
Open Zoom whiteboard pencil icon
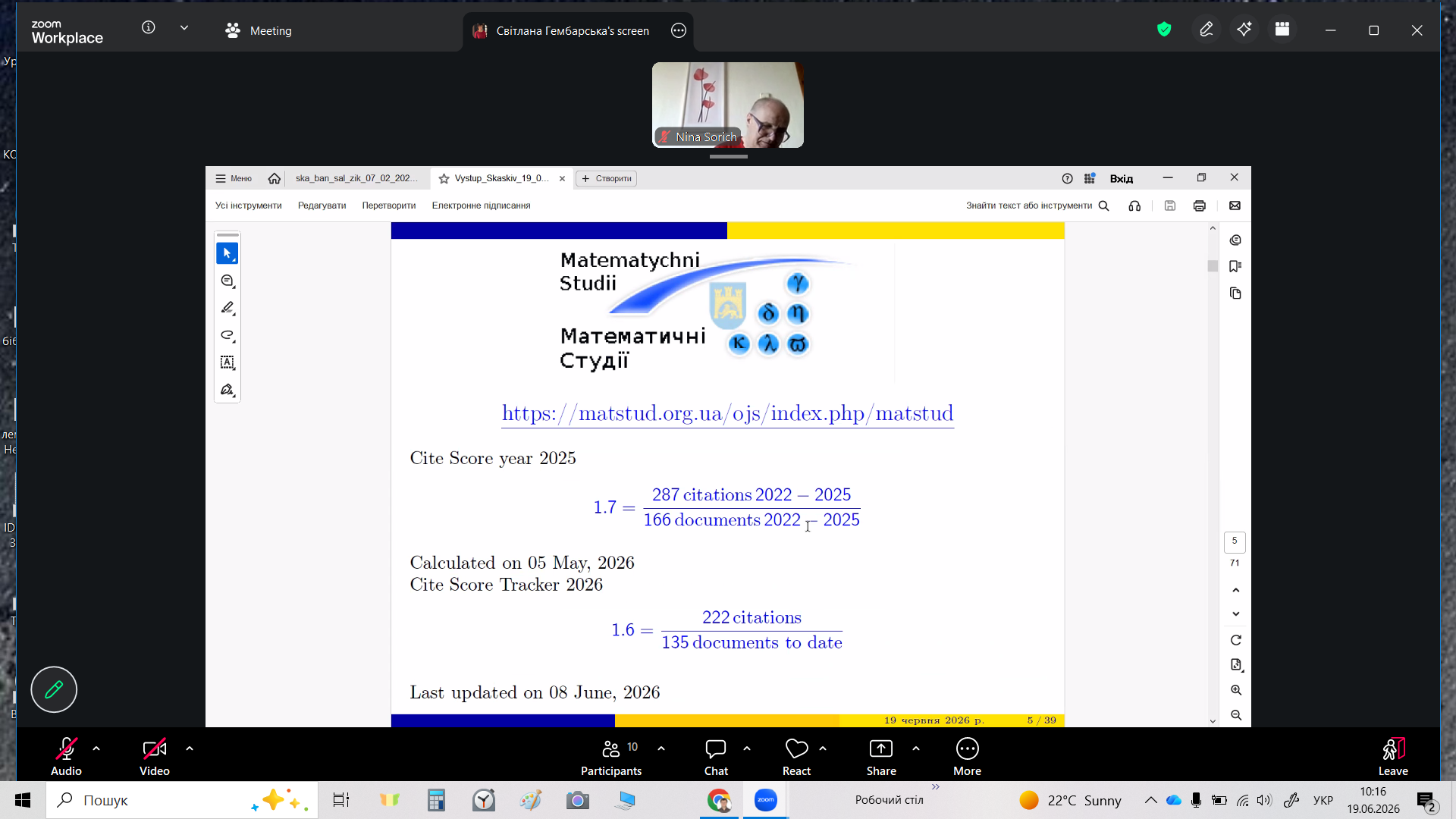pyautogui.click(x=1207, y=30)
